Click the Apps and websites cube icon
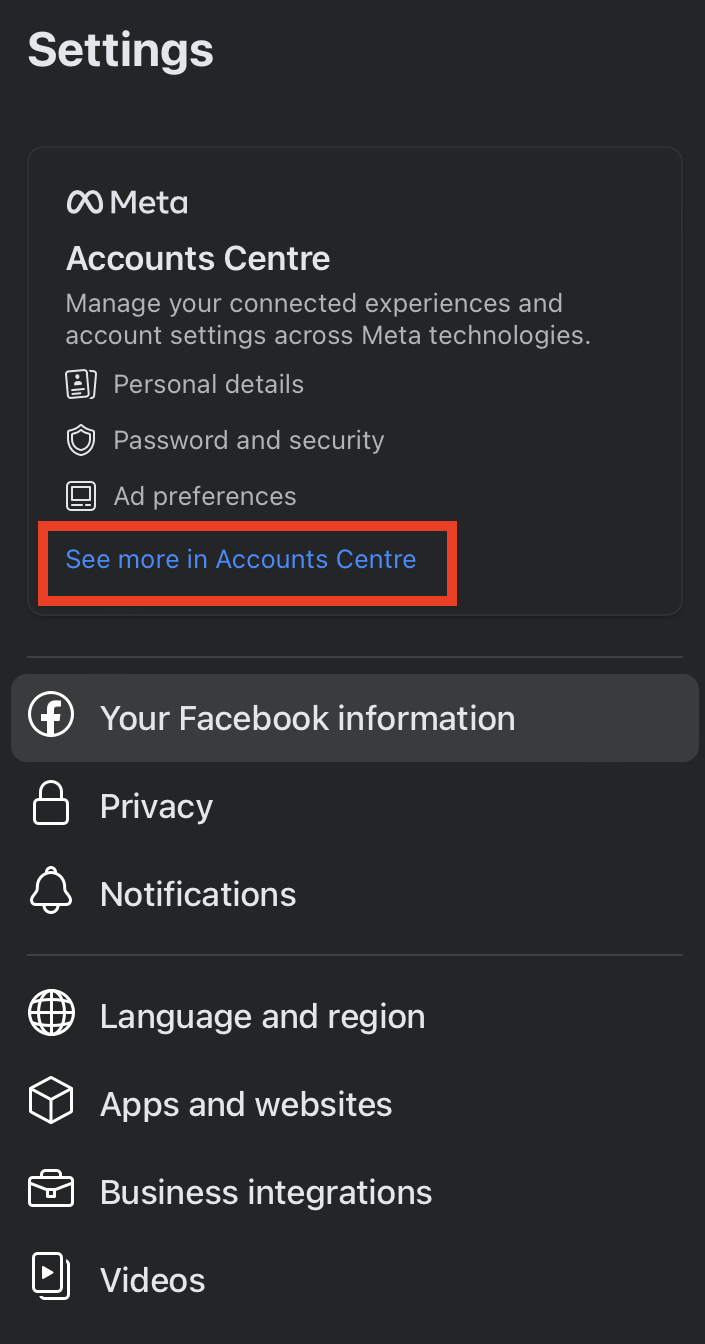This screenshot has width=705, height=1344. (x=51, y=1104)
